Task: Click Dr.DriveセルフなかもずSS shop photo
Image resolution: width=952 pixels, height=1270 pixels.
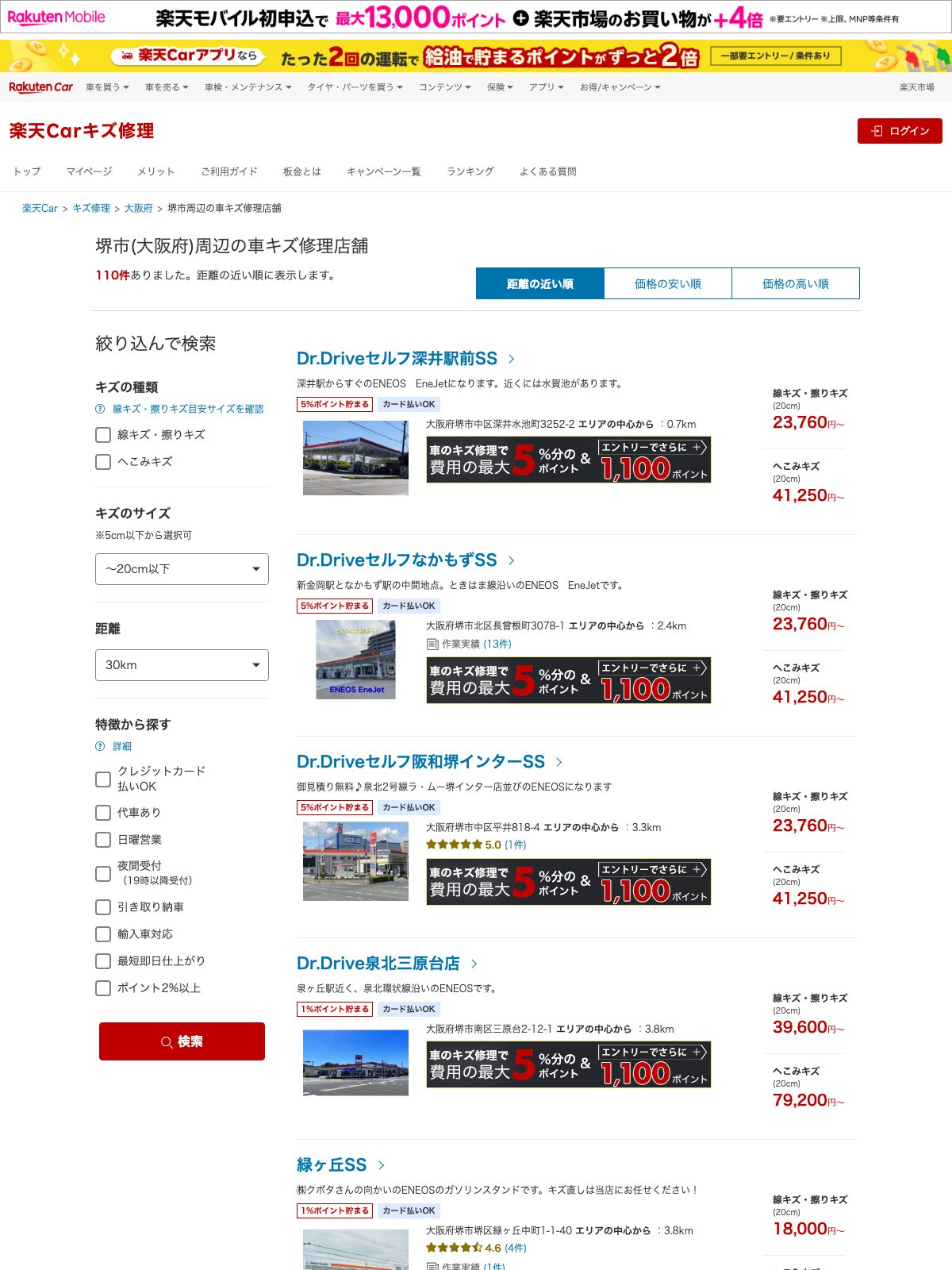Action: [355, 660]
